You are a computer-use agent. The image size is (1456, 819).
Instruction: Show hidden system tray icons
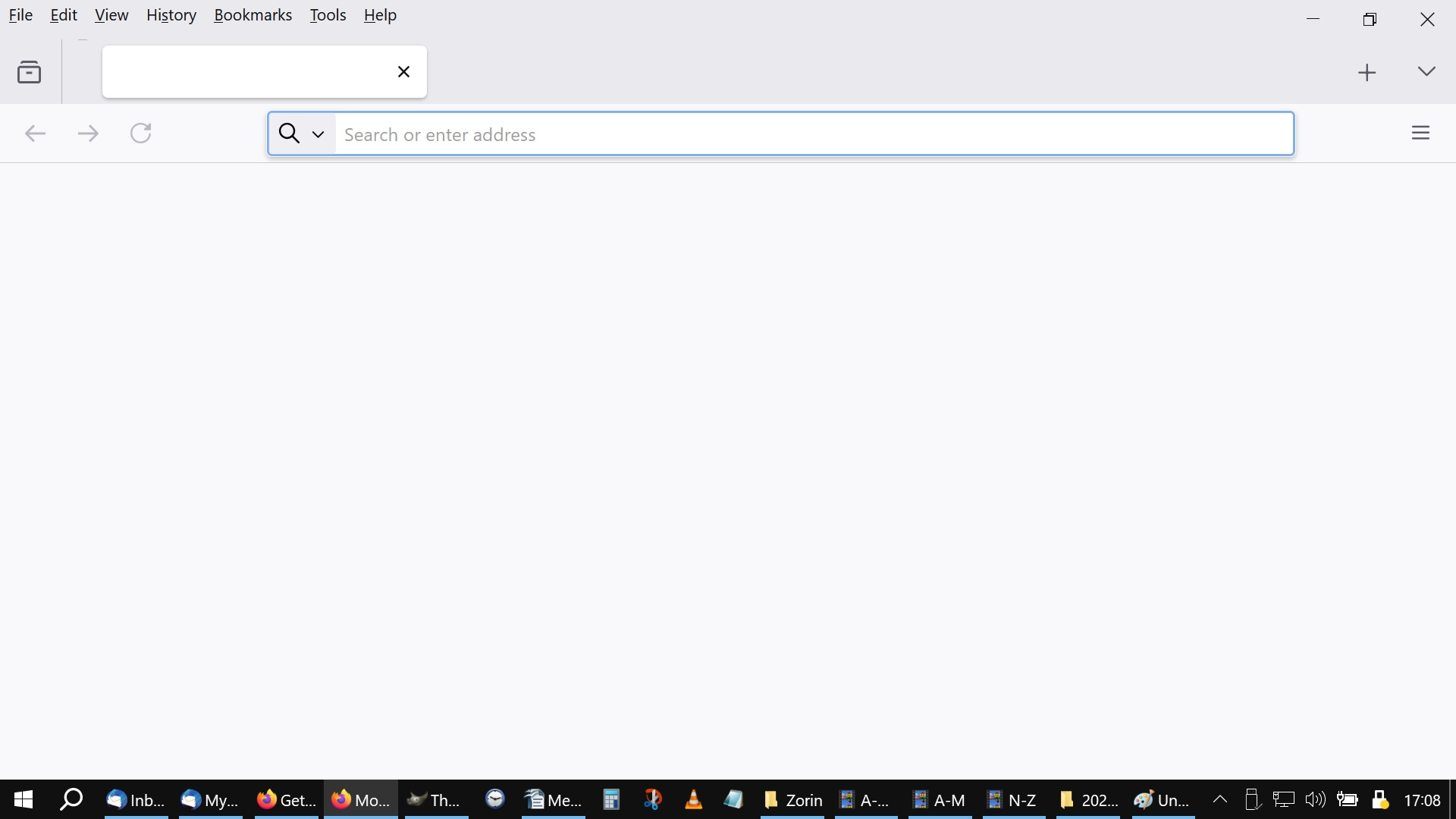coord(1220,800)
